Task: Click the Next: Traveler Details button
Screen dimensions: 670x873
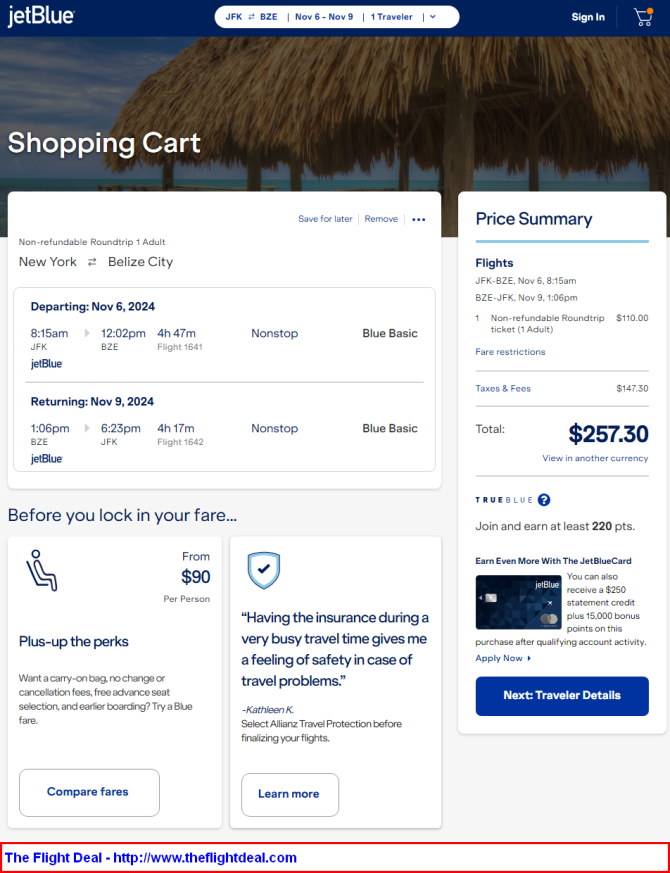Action: click(x=562, y=696)
